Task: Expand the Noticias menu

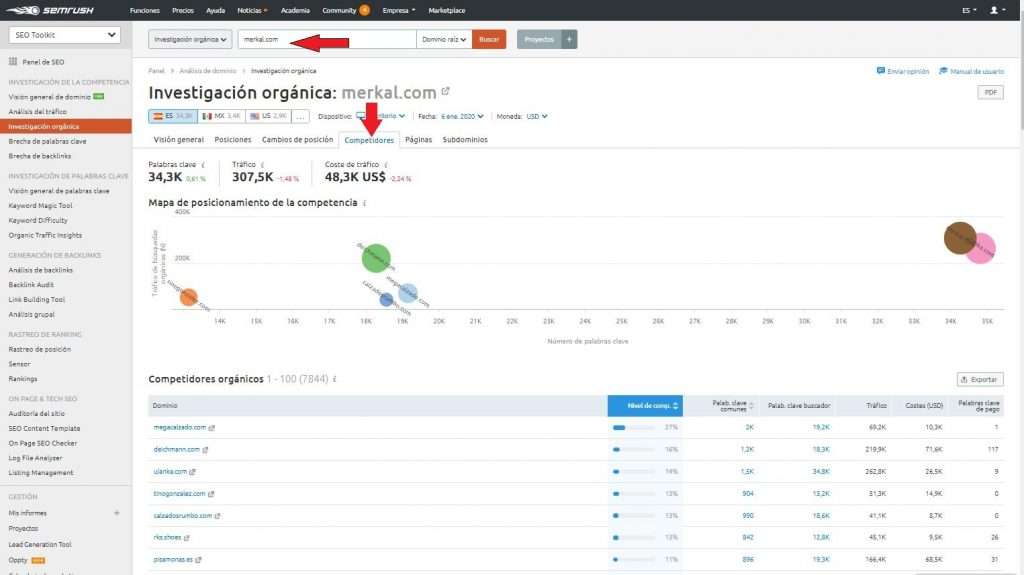Action: click(x=252, y=10)
